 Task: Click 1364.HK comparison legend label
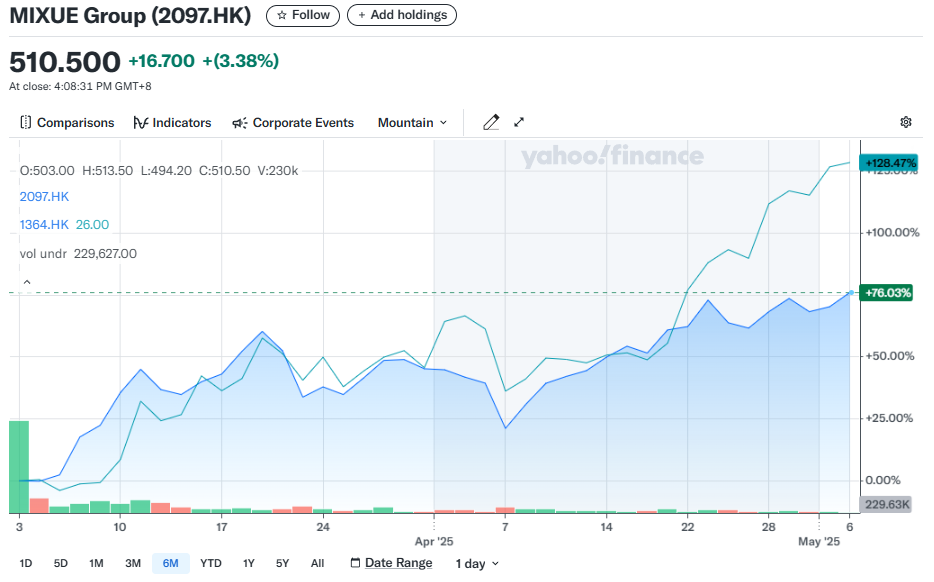(x=44, y=225)
